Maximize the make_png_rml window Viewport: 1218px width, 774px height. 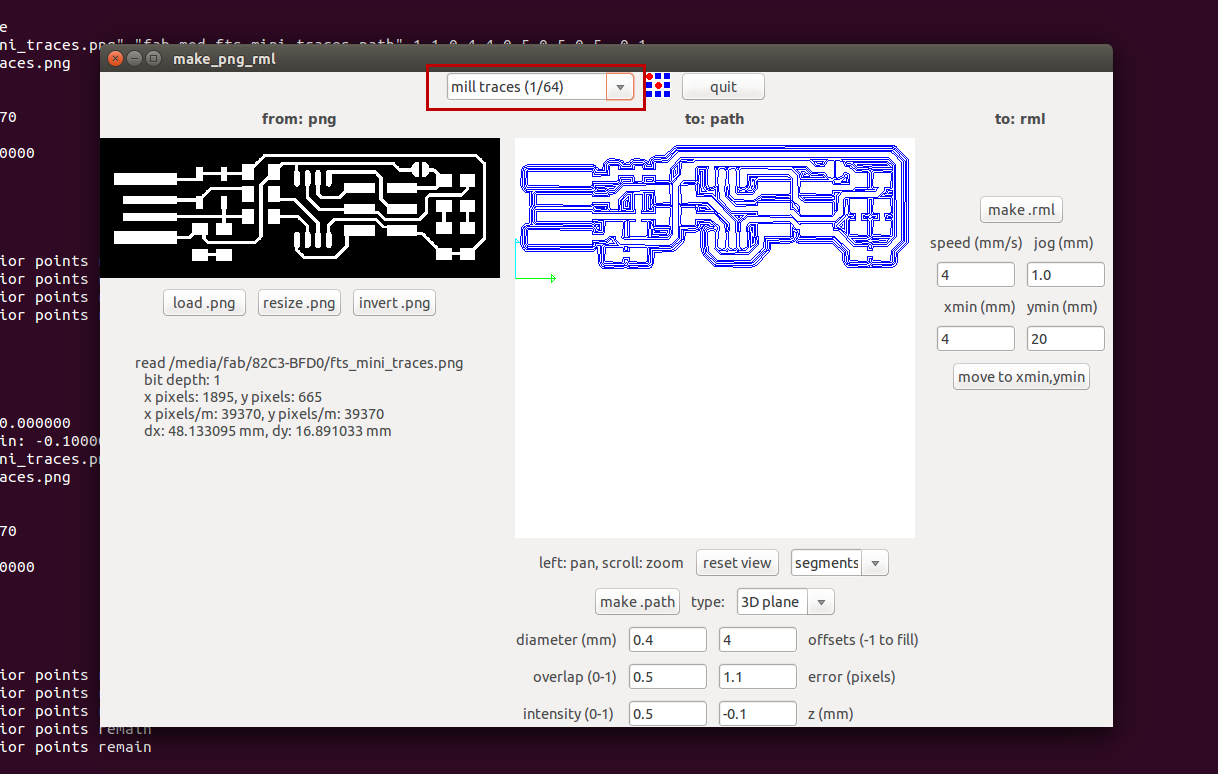153,59
